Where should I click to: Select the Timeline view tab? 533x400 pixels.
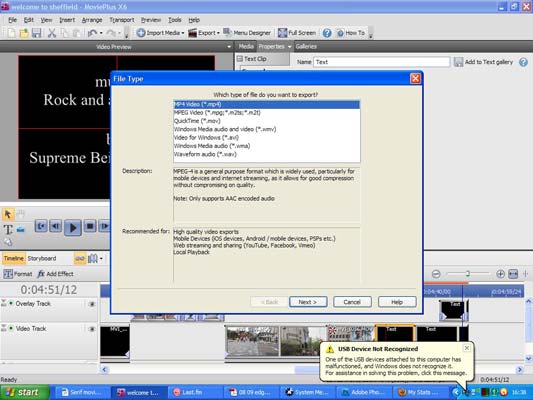point(14,259)
